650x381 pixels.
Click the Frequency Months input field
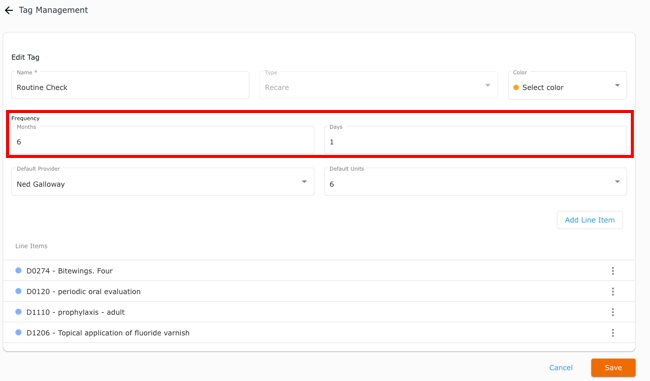[x=162, y=140]
